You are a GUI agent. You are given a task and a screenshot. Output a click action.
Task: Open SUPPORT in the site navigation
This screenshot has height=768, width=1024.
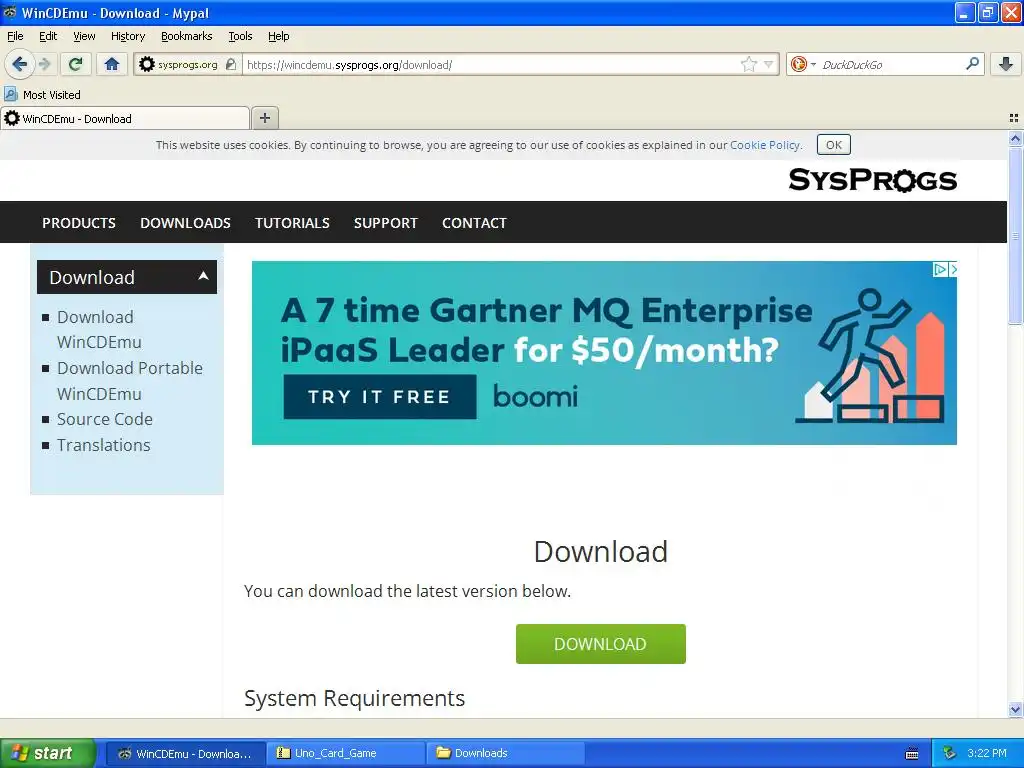coord(385,223)
